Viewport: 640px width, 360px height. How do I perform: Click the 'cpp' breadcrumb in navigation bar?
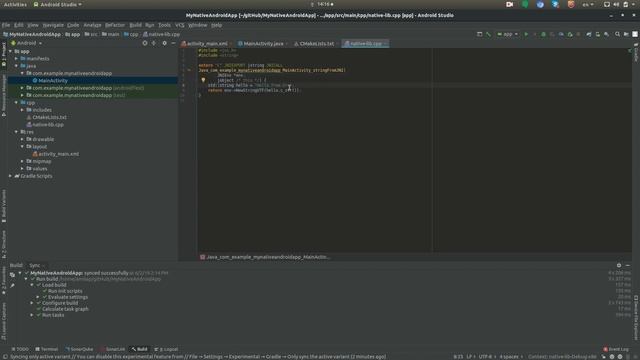131,34
